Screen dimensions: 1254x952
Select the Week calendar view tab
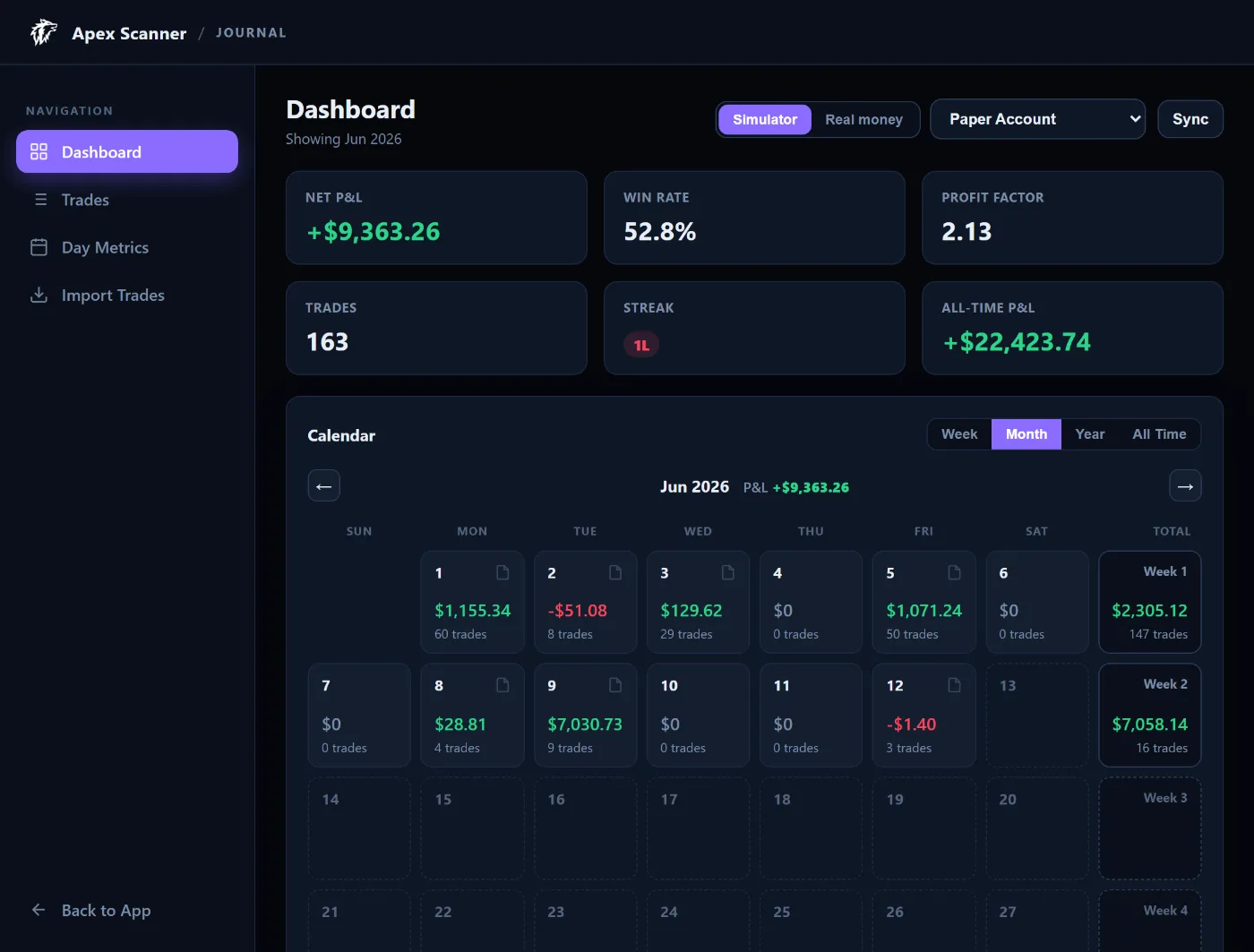959,434
